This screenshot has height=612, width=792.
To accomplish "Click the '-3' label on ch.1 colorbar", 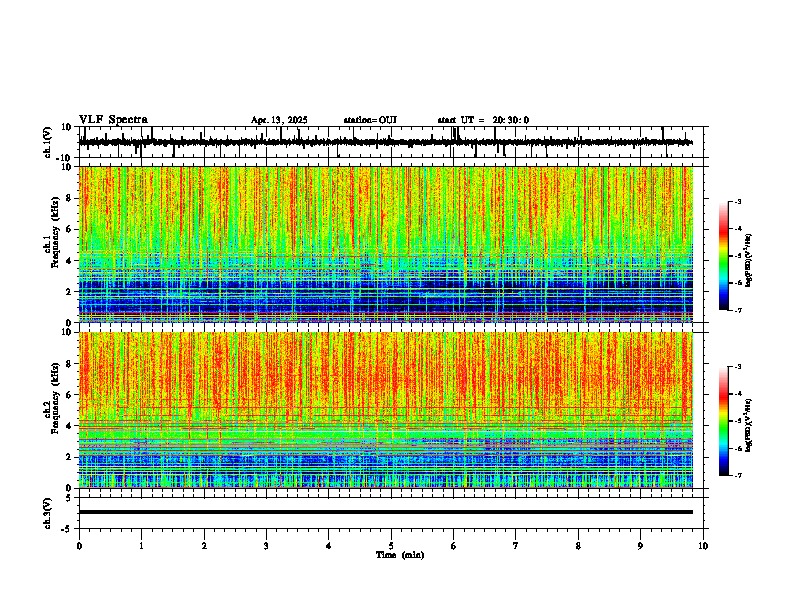I will tap(737, 201).
